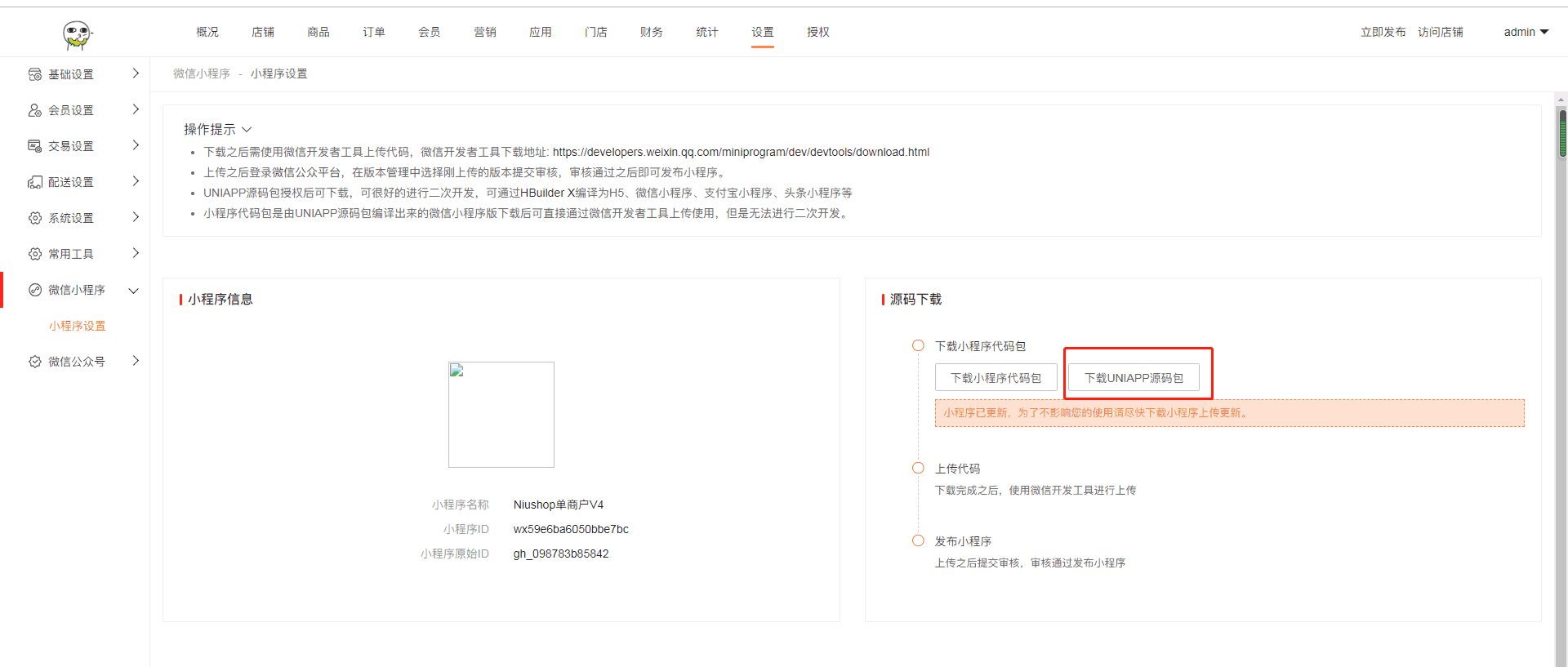Expand the 基础设置 menu chevron

136,73
